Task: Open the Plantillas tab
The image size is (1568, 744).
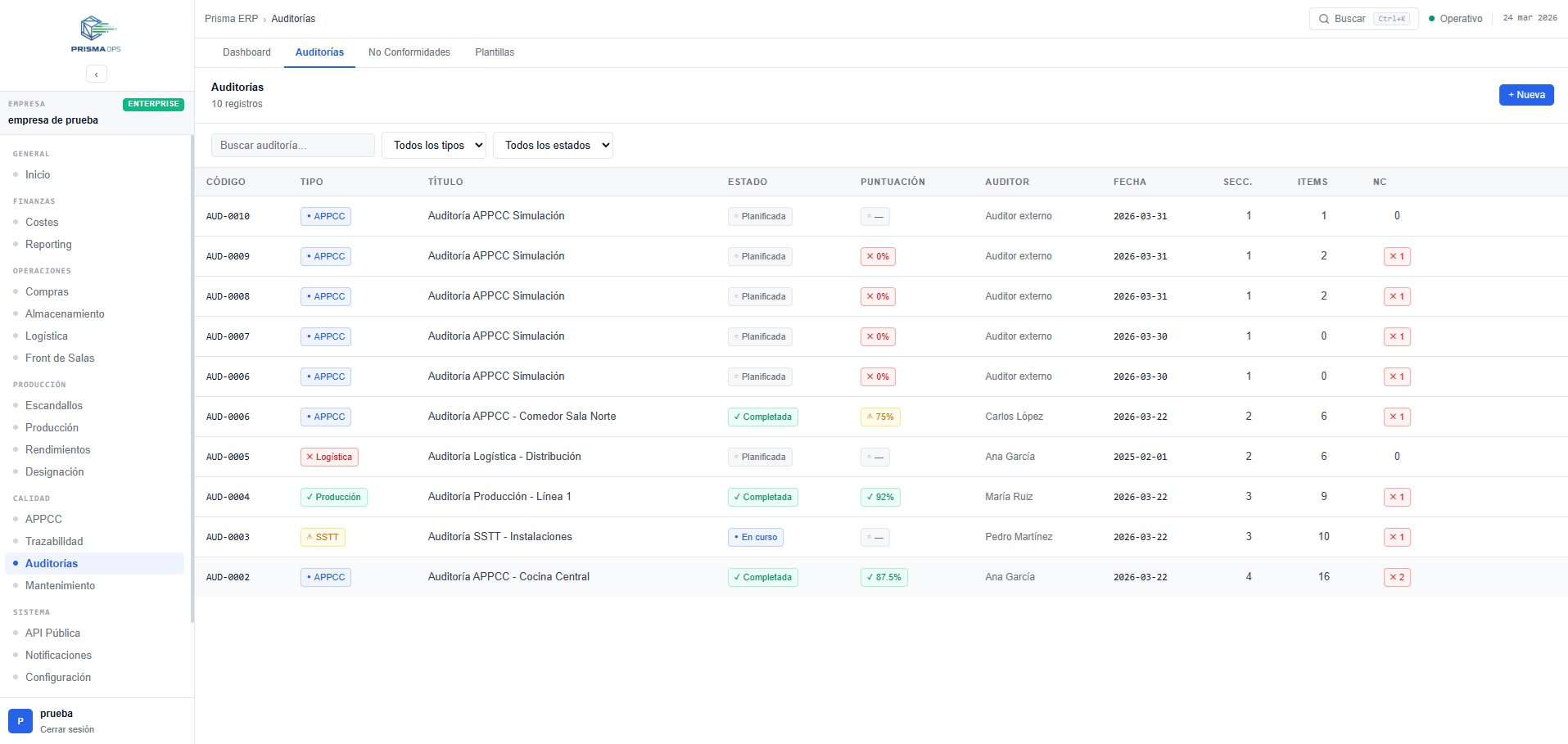Action: point(495,52)
